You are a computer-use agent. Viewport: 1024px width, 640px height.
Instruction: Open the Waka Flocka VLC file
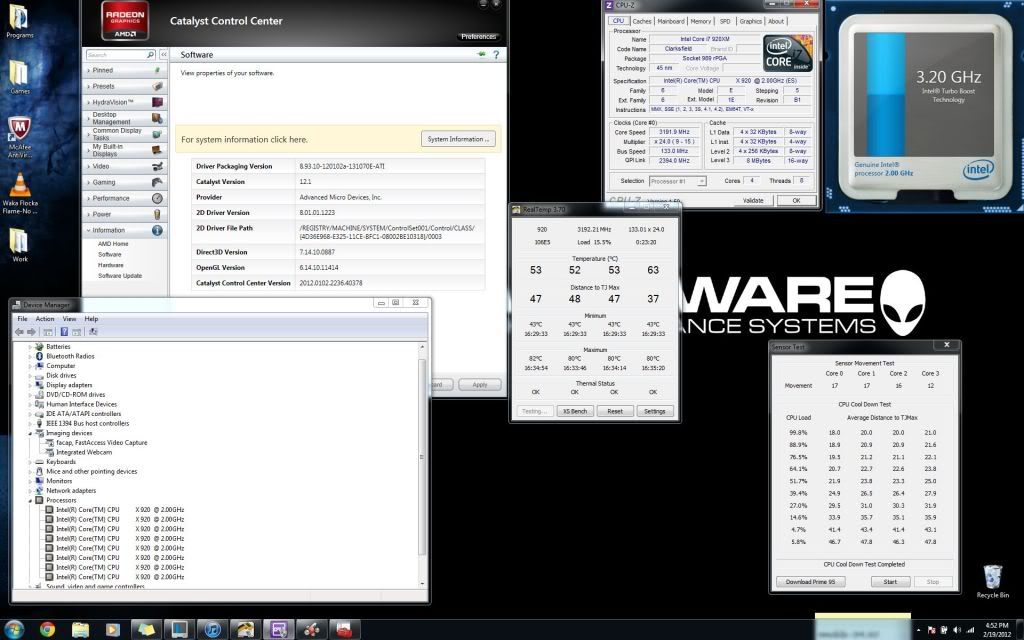20,193
